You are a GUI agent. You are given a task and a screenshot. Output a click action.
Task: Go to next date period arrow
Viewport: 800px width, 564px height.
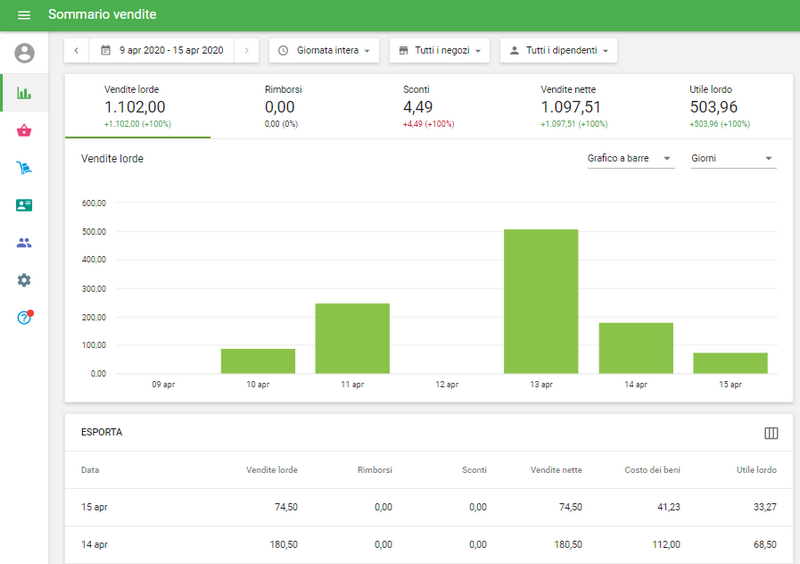(x=246, y=50)
